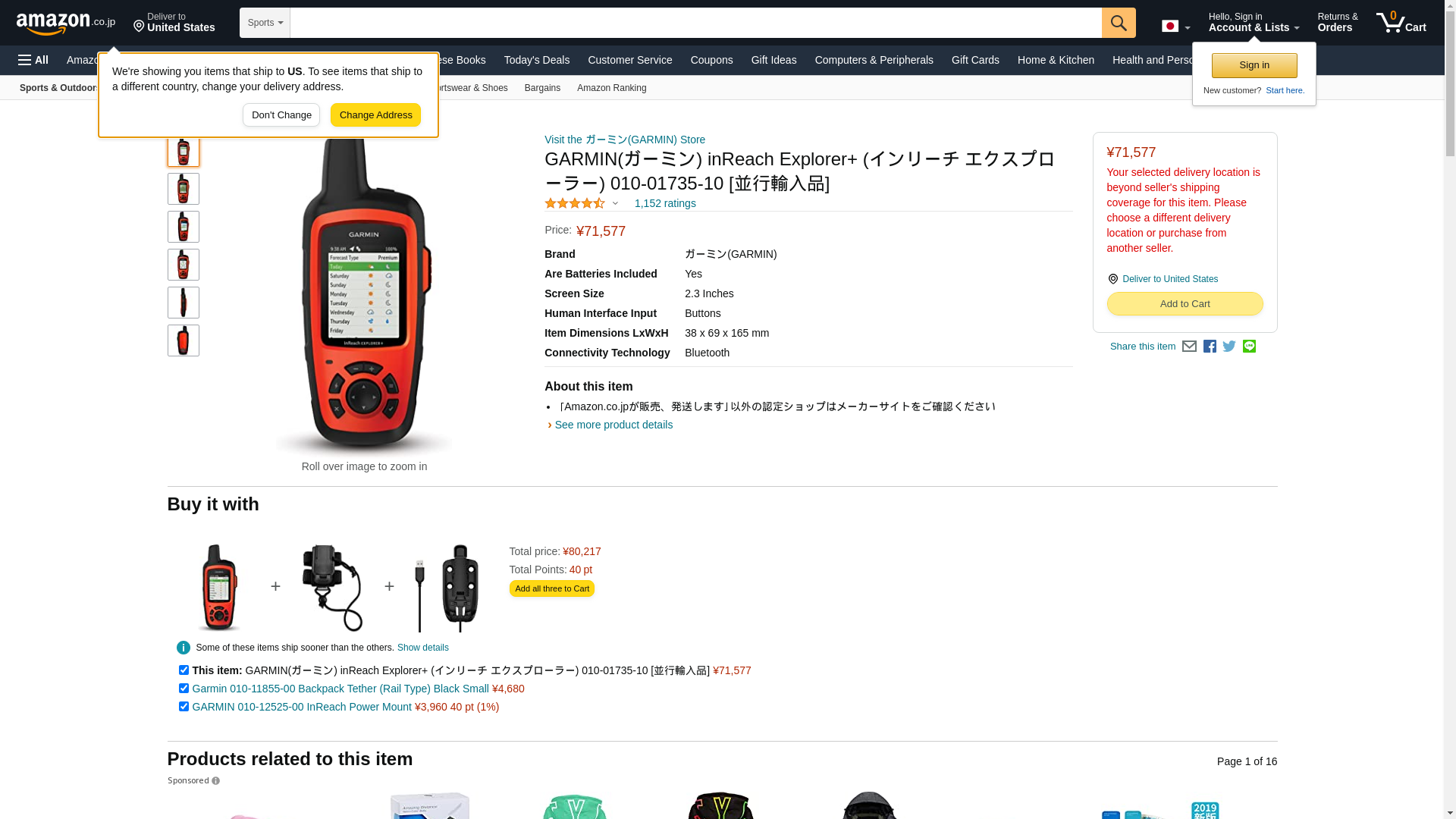Open the All hamburger menu

point(33,60)
